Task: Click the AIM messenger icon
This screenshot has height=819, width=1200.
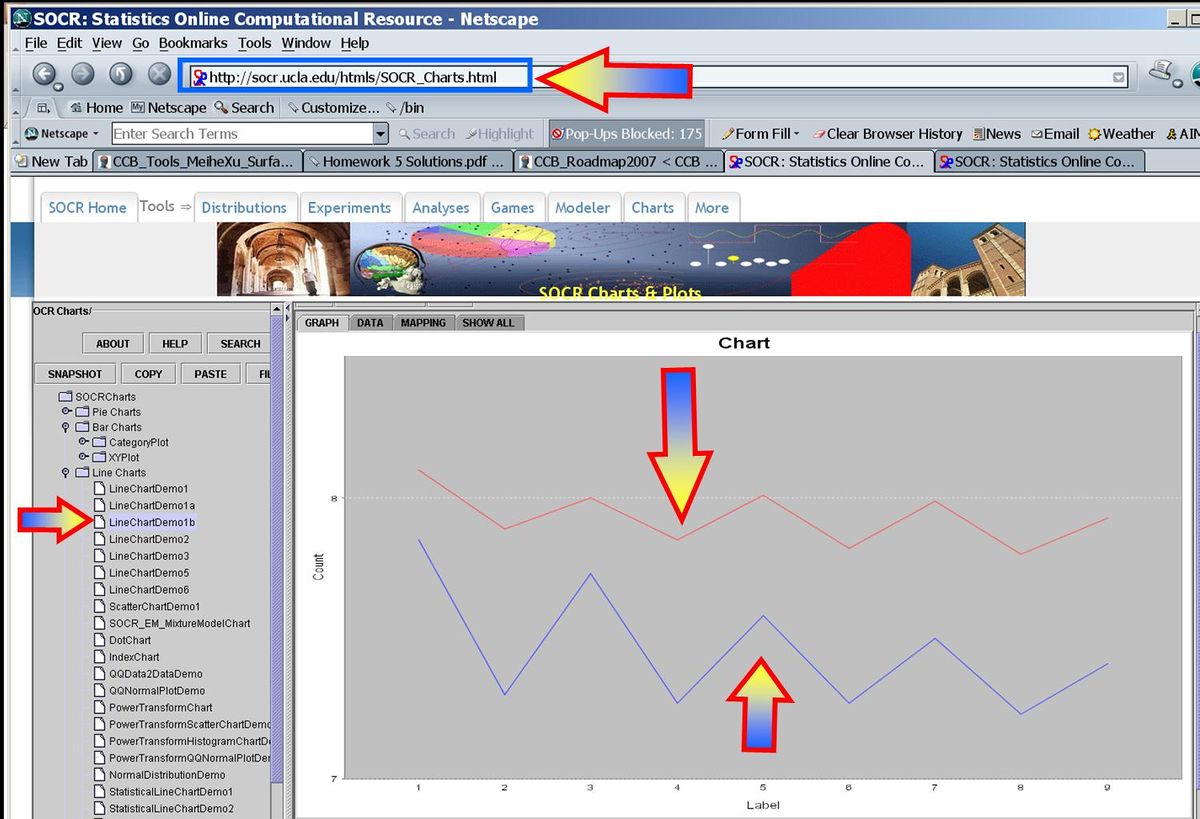Action: (x=1172, y=133)
